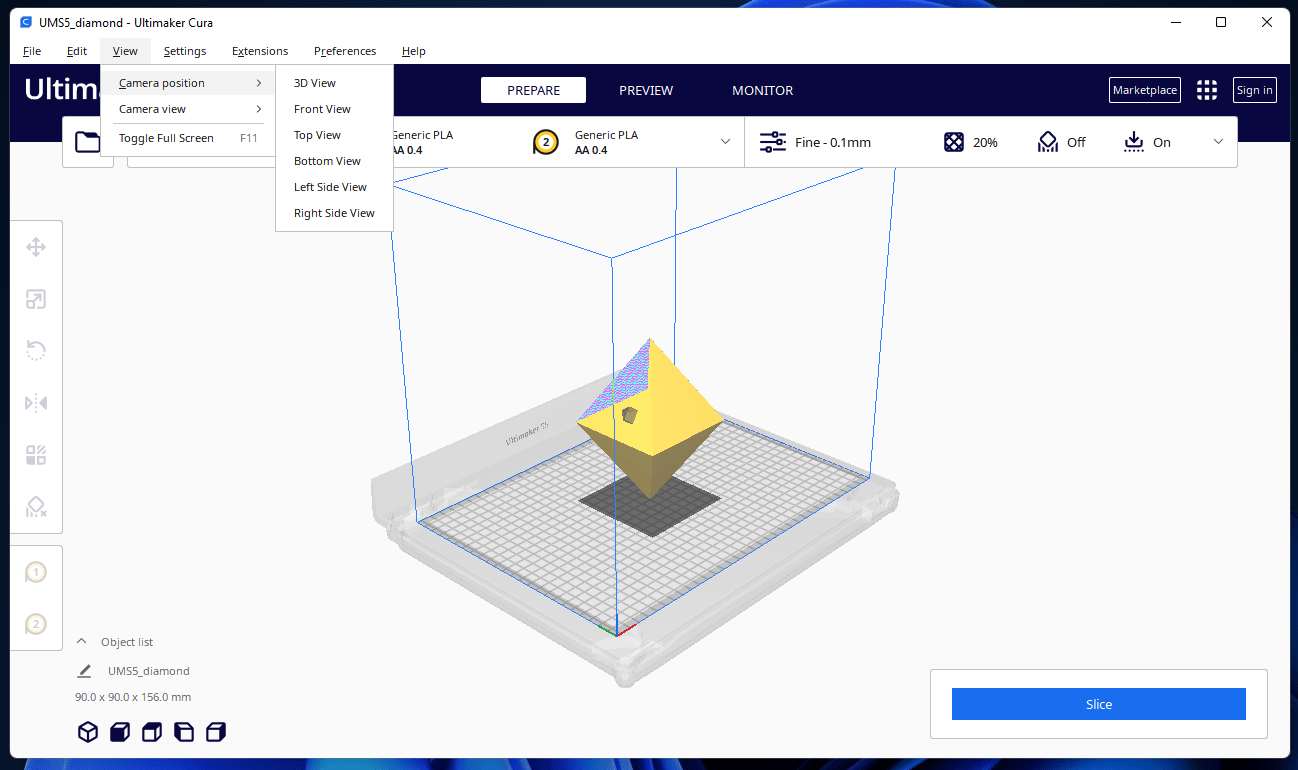Select Bottom View from submenu
The width and height of the screenshot is (1298, 770).
[x=334, y=161]
